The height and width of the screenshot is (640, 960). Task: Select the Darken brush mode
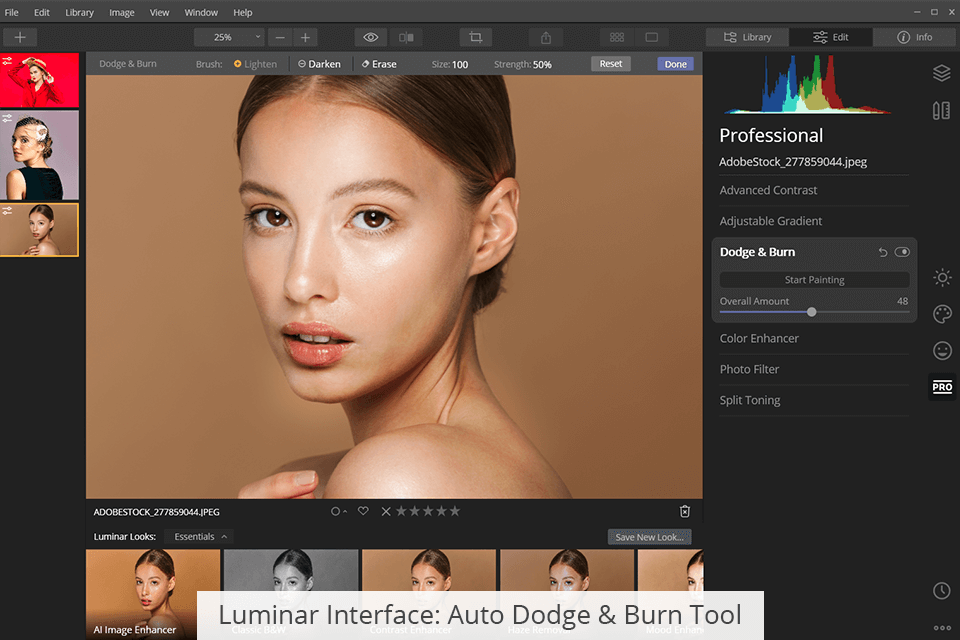pyautogui.click(x=319, y=64)
